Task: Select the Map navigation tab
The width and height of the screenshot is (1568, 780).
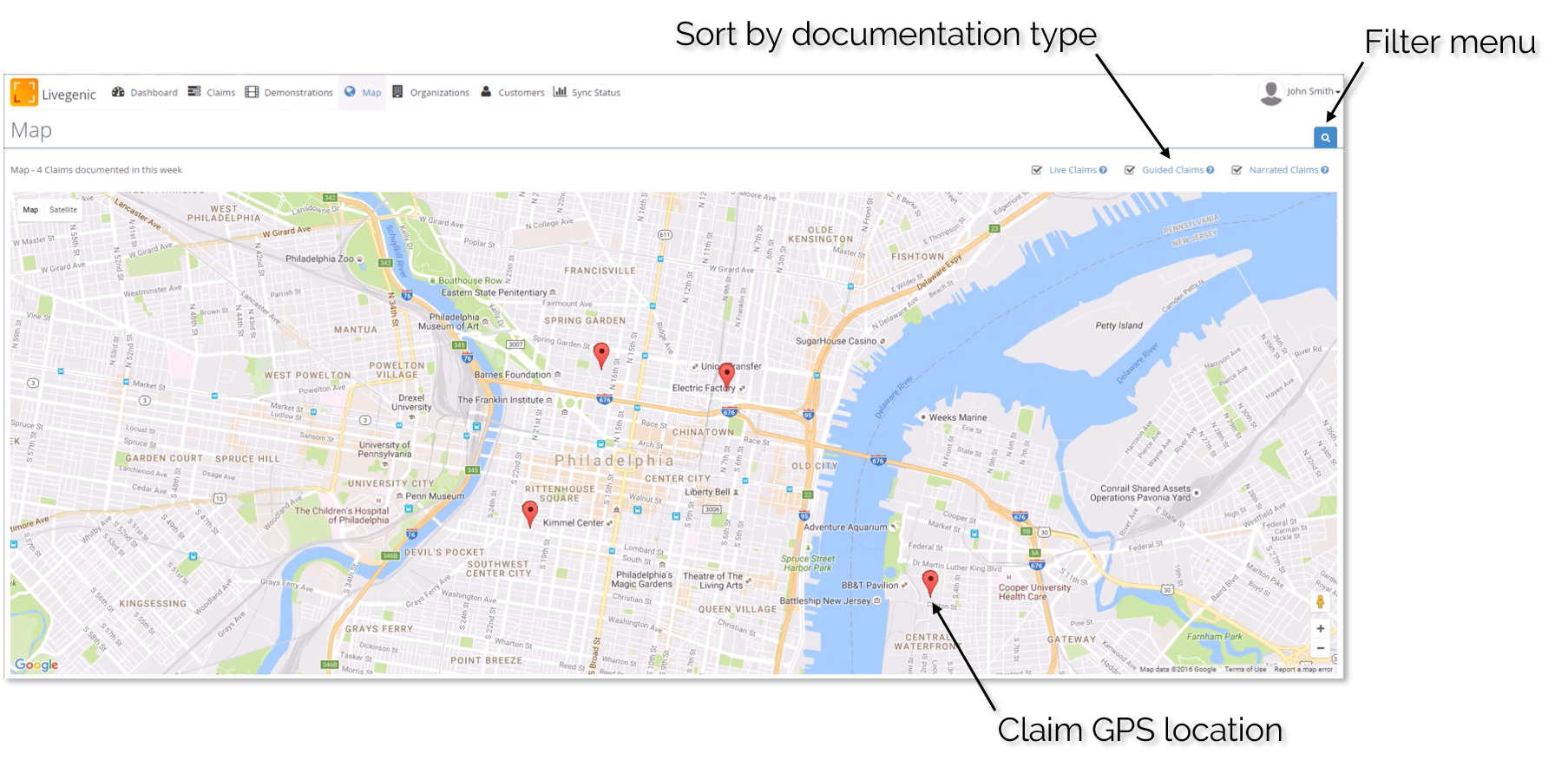Action: [x=363, y=92]
